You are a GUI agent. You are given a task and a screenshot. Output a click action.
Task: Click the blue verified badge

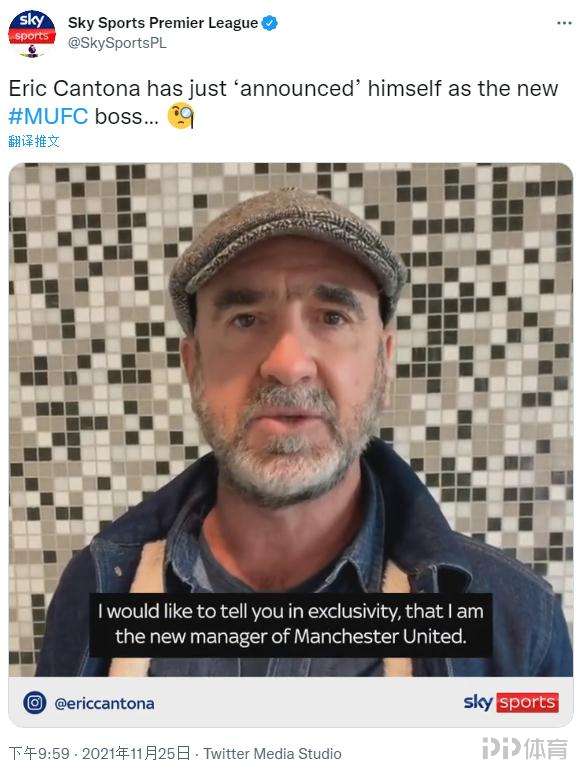coord(270,23)
